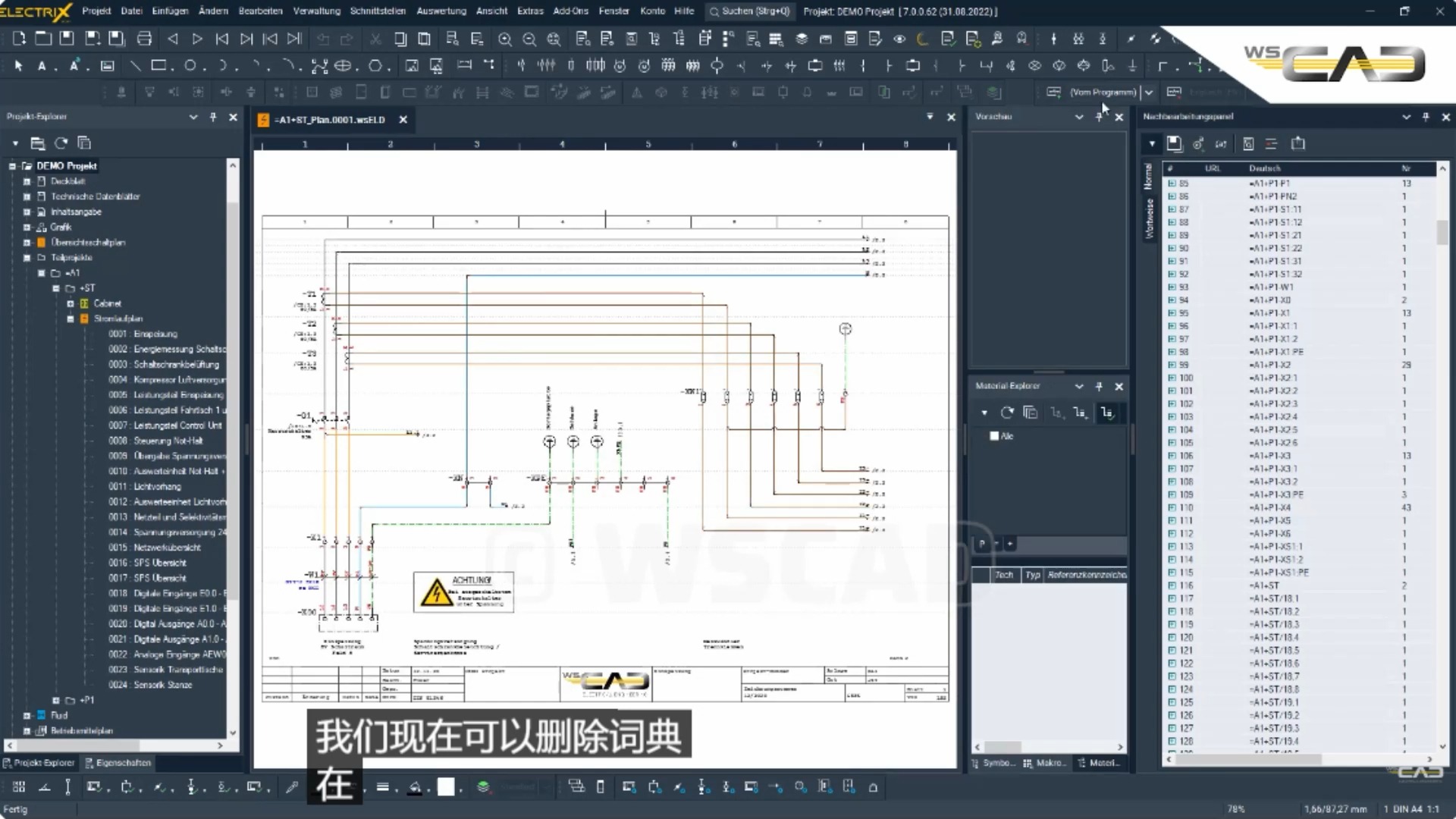This screenshot has width=1456, height=819.
Task: Click refresh icon in Material Explorer
Action: pos(1007,413)
